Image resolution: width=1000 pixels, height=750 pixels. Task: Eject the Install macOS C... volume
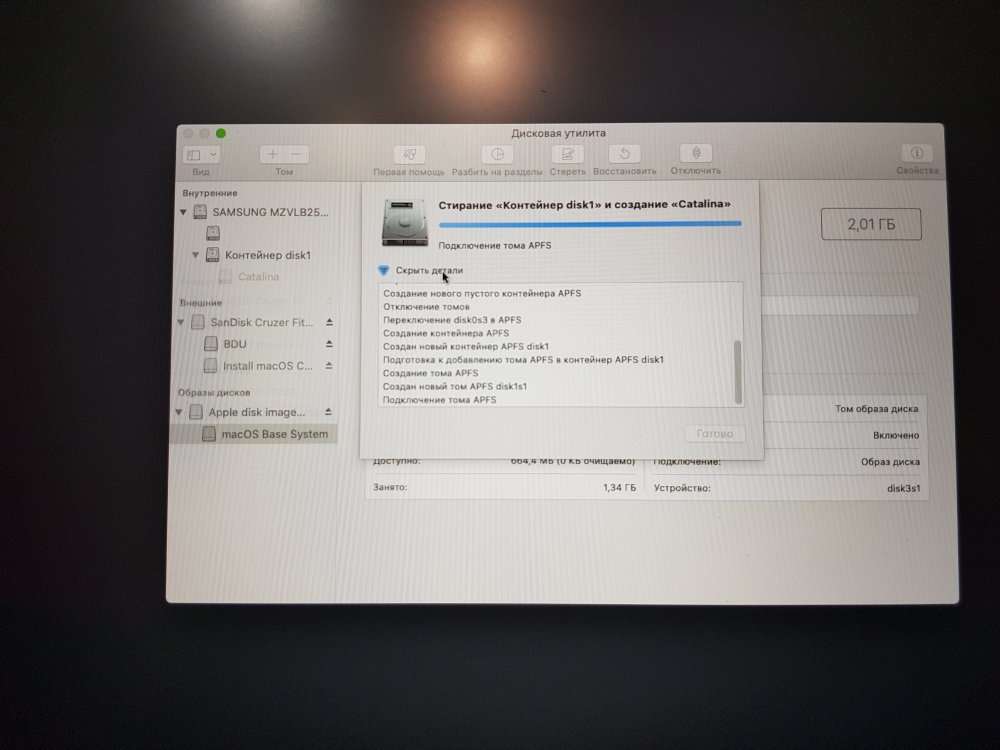click(330, 366)
